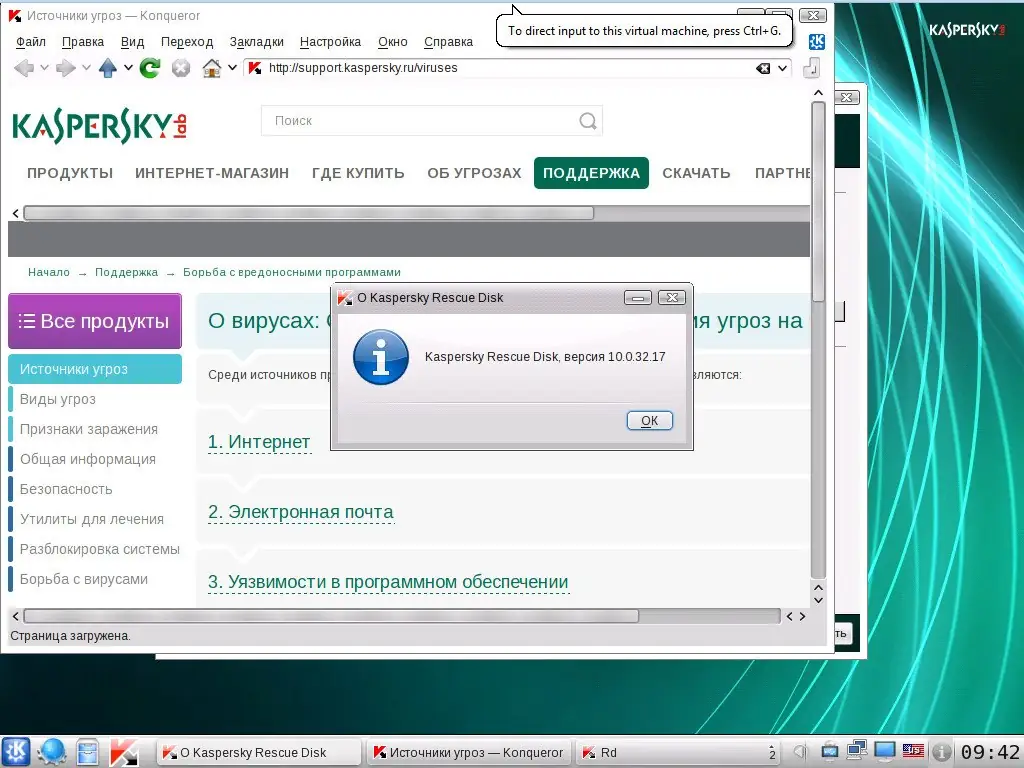The width and height of the screenshot is (1024, 768).
Task: Open the Настройка menu
Action: tap(330, 41)
